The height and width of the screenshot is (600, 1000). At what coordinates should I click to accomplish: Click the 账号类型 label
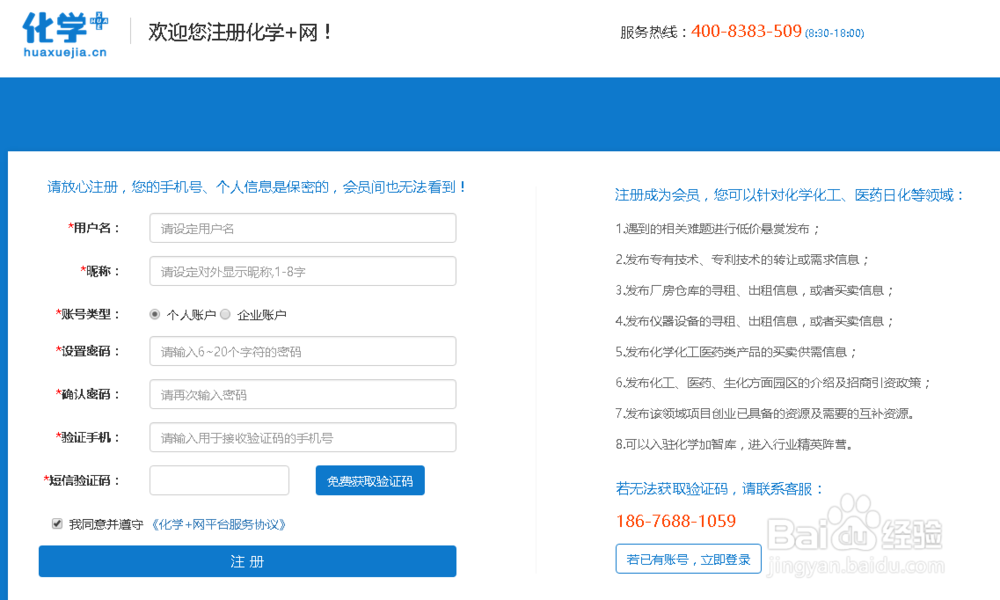(87, 314)
